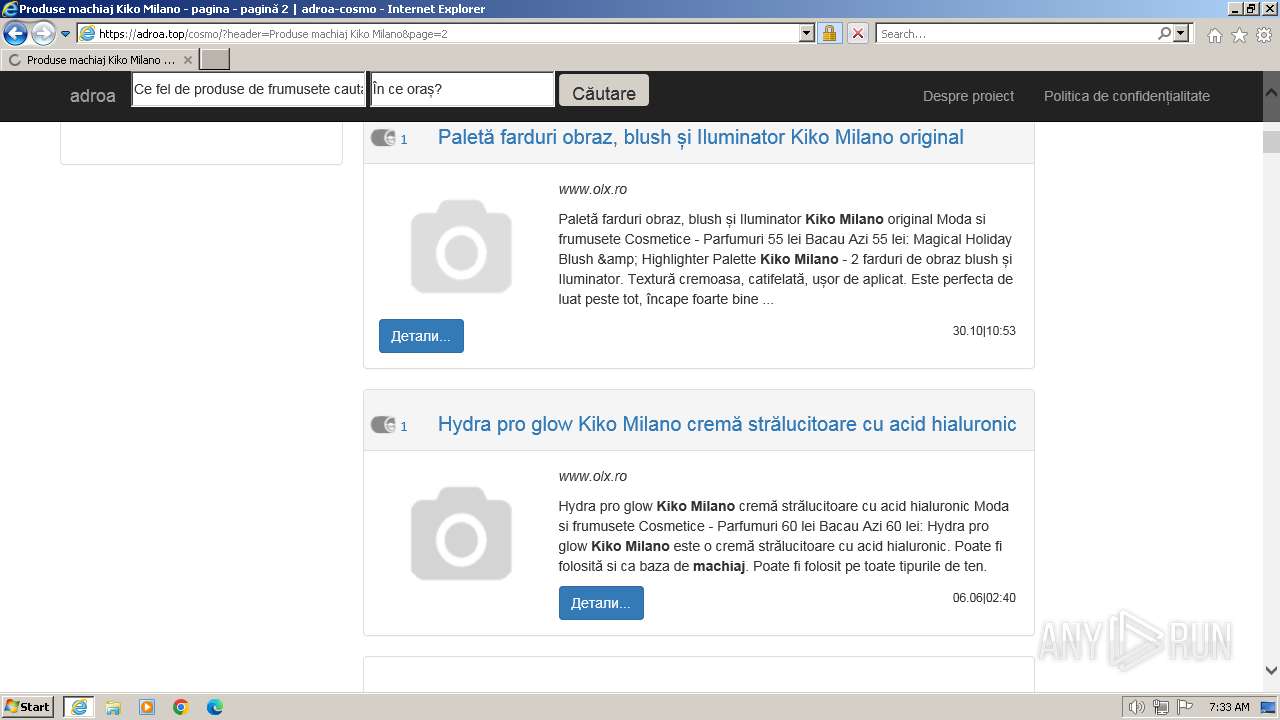Open the Hydra pro glow listing title
The height and width of the screenshot is (720, 1280).
pos(727,424)
